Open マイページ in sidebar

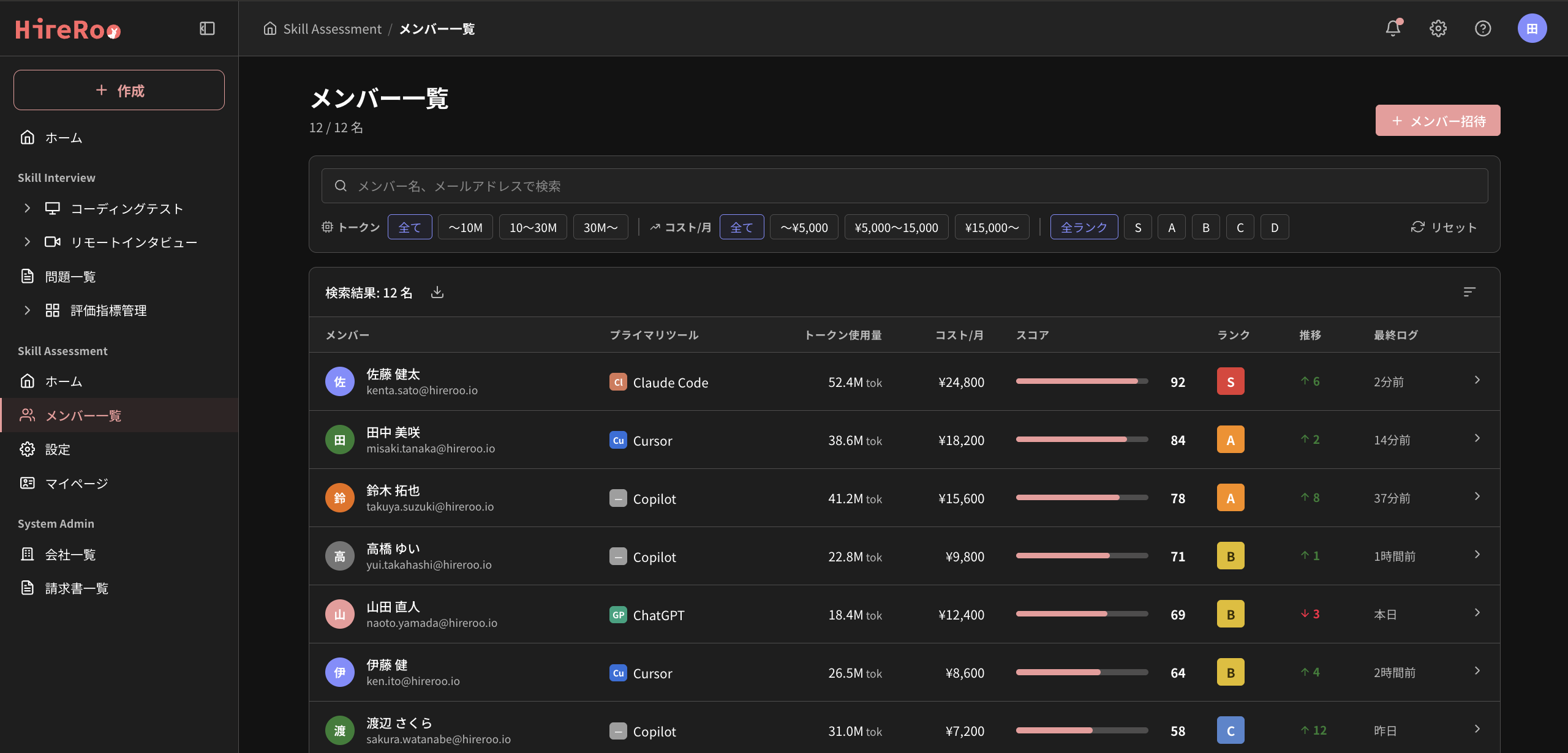pyautogui.click(x=119, y=483)
